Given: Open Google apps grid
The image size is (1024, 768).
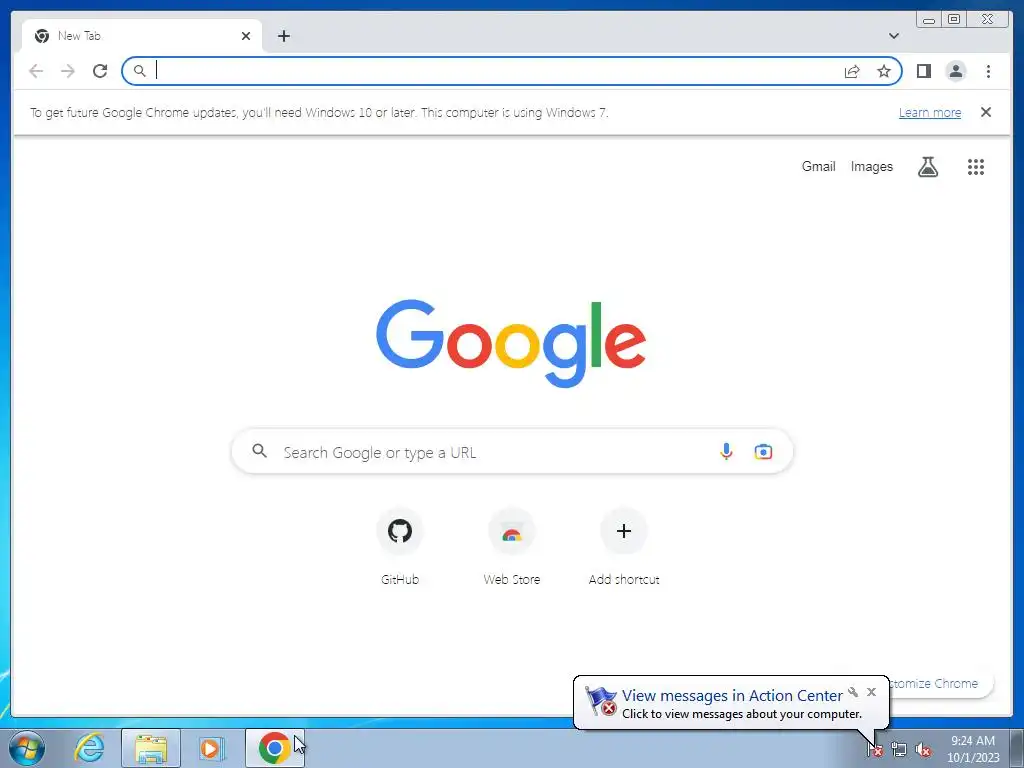Looking at the screenshot, I should (976, 167).
